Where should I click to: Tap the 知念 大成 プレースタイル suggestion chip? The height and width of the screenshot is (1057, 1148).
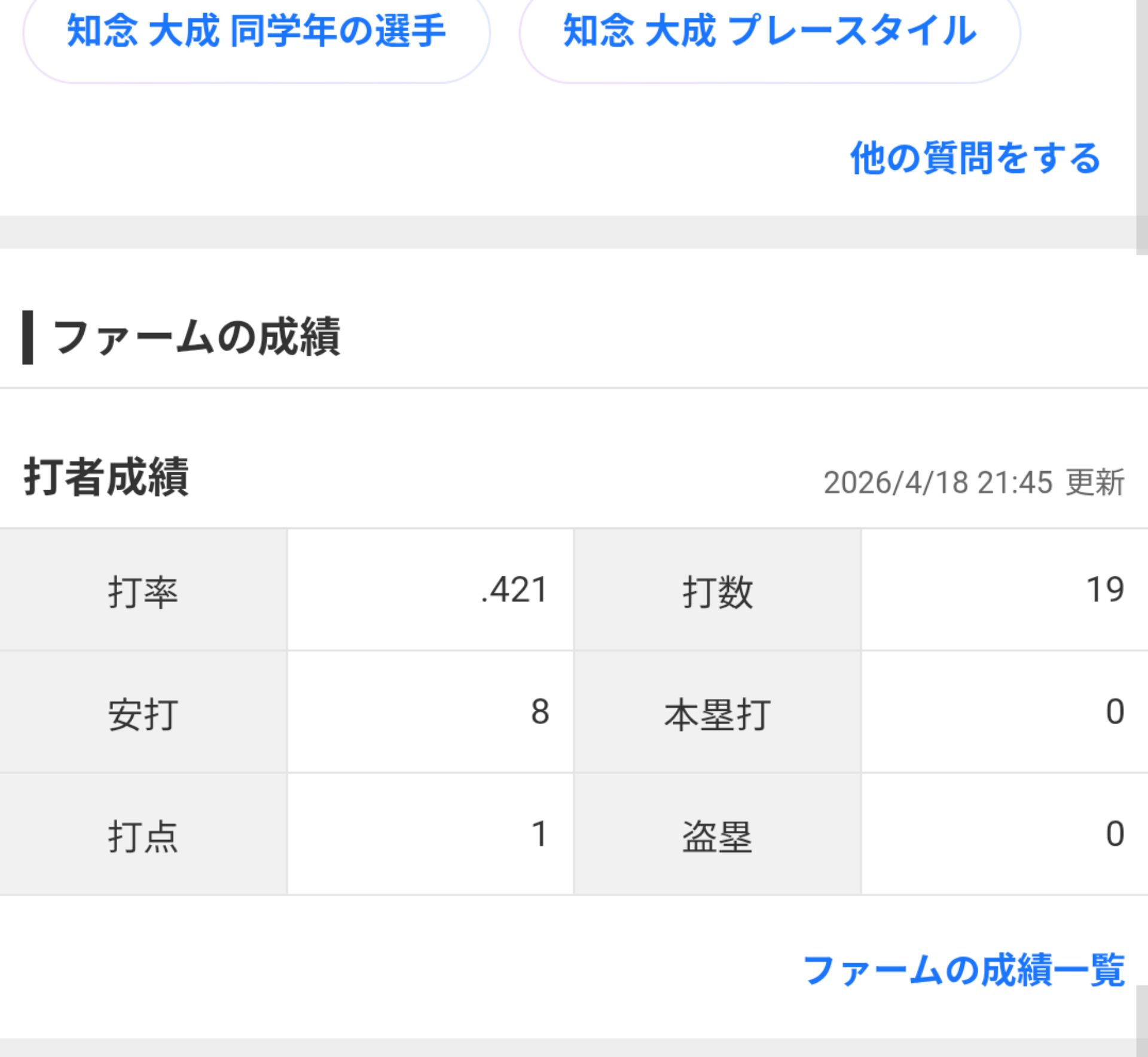pyautogui.click(x=770, y=33)
